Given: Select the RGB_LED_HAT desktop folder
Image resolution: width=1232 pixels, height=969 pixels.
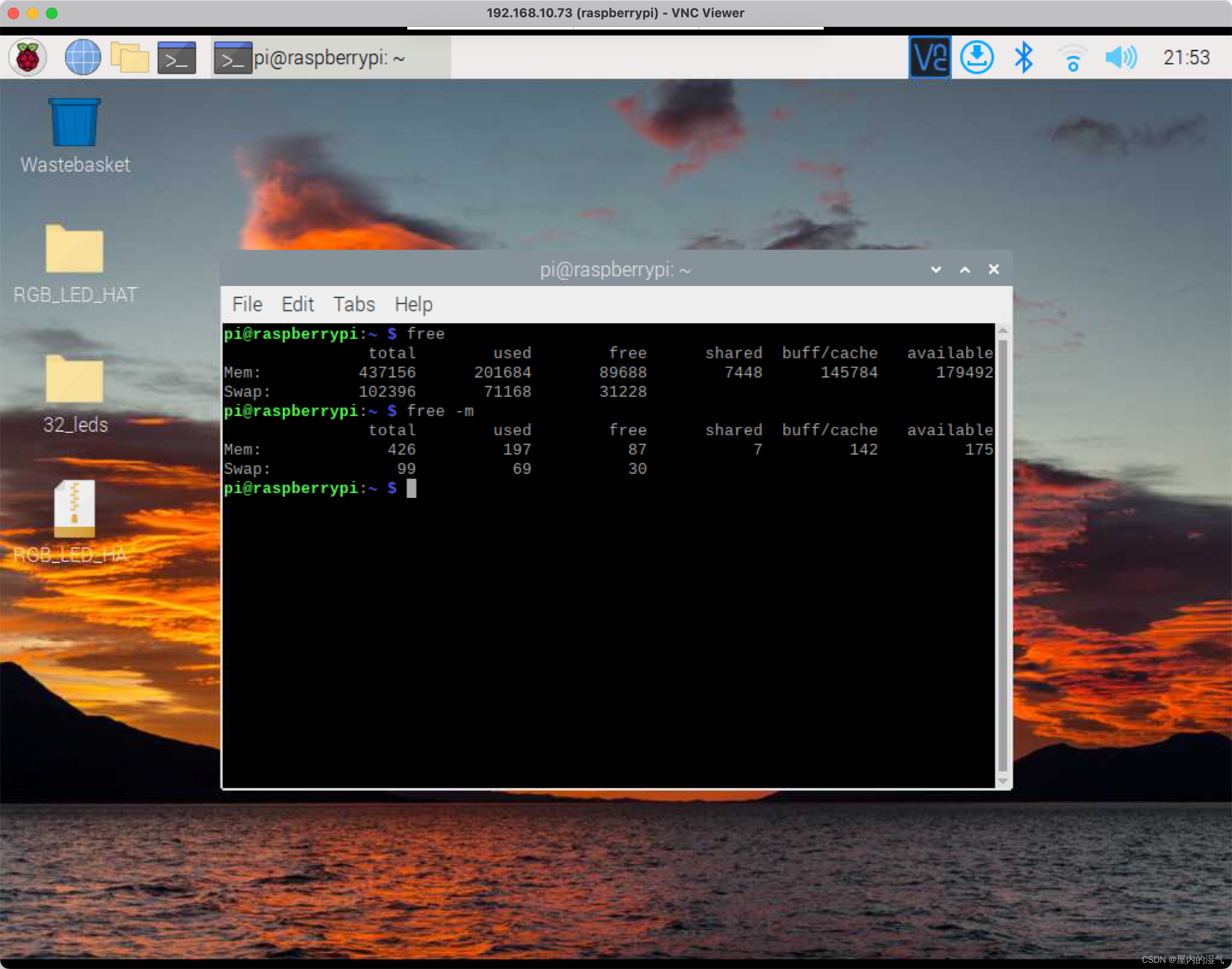Looking at the screenshot, I should pos(75,250).
